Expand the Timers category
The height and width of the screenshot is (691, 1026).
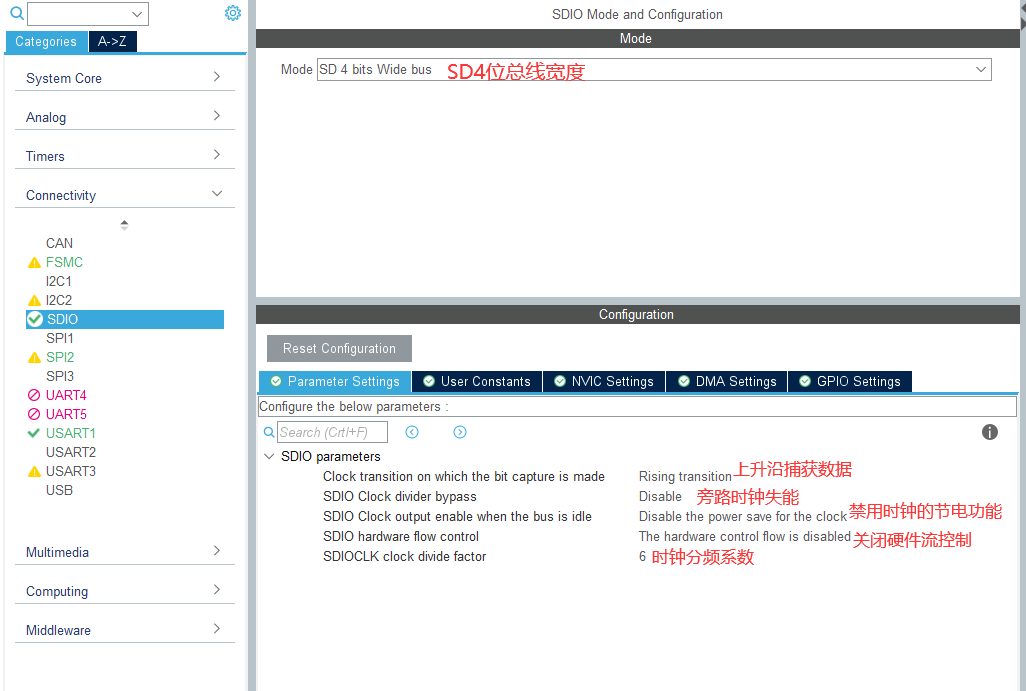click(x=124, y=156)
